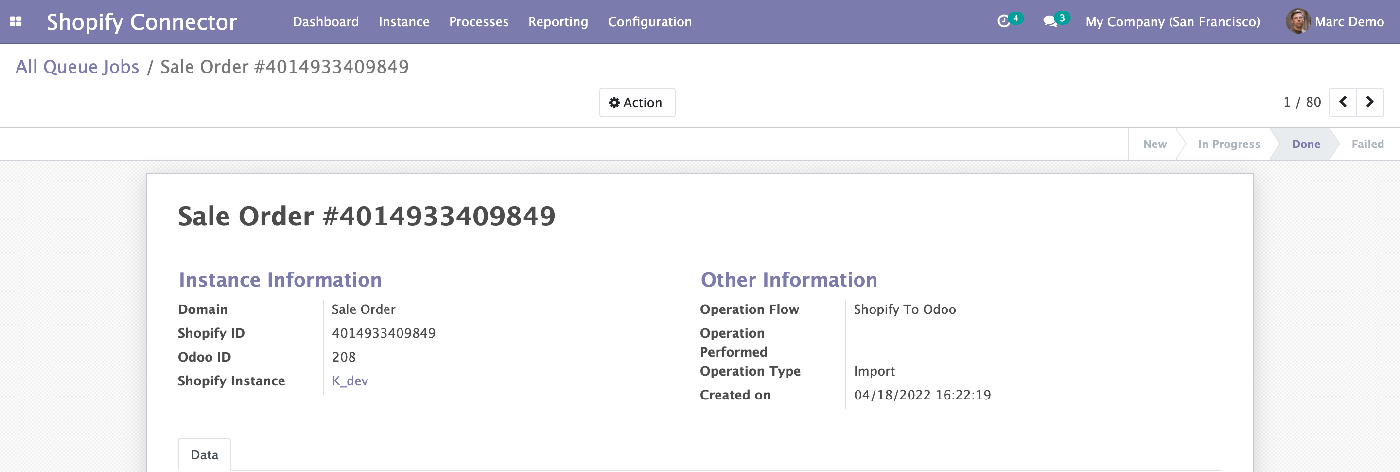Click the Failed status stage
This screenshot has height=472, width=1400.
click(1367, 144)
